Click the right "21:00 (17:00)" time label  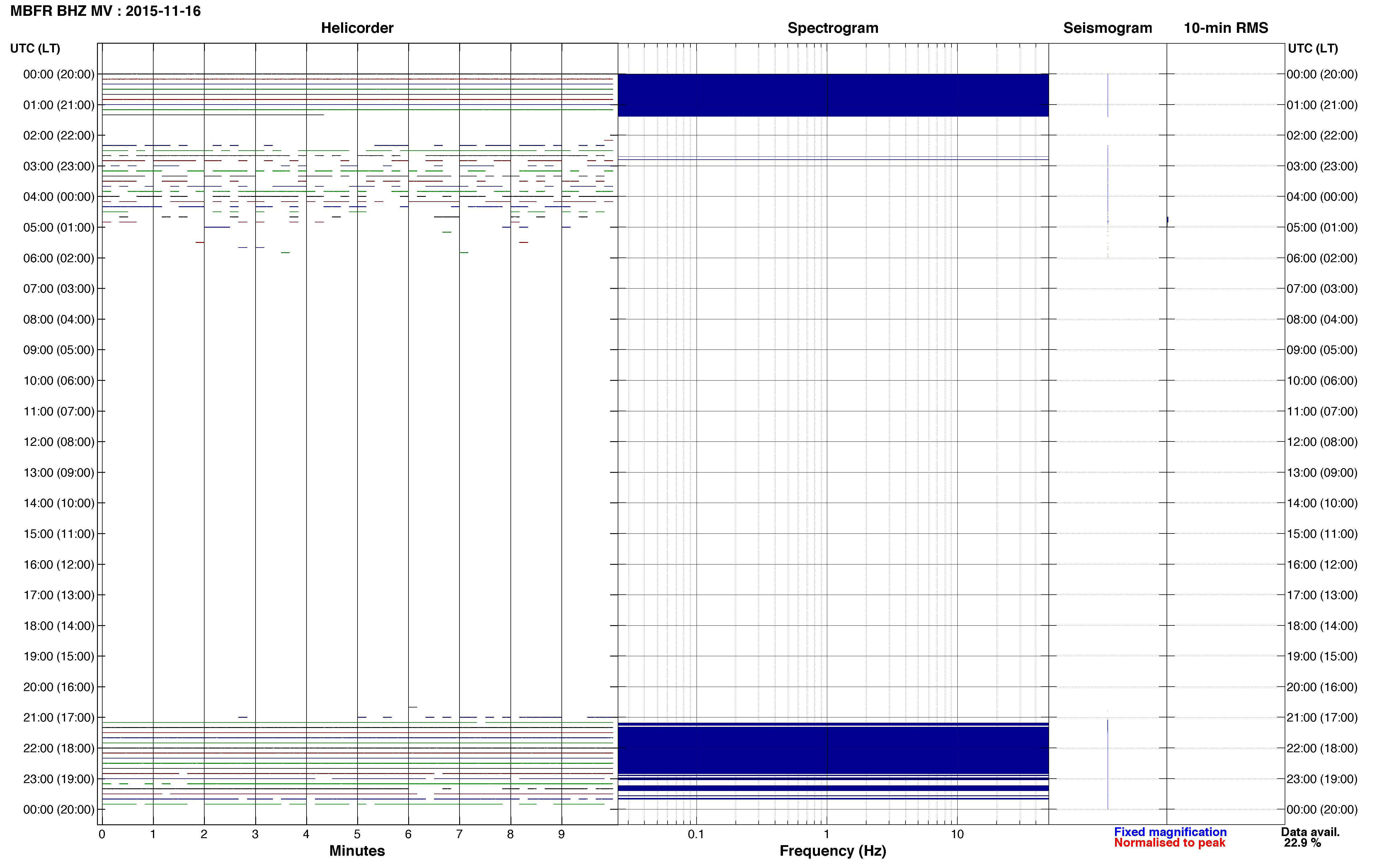(1322, 718)
